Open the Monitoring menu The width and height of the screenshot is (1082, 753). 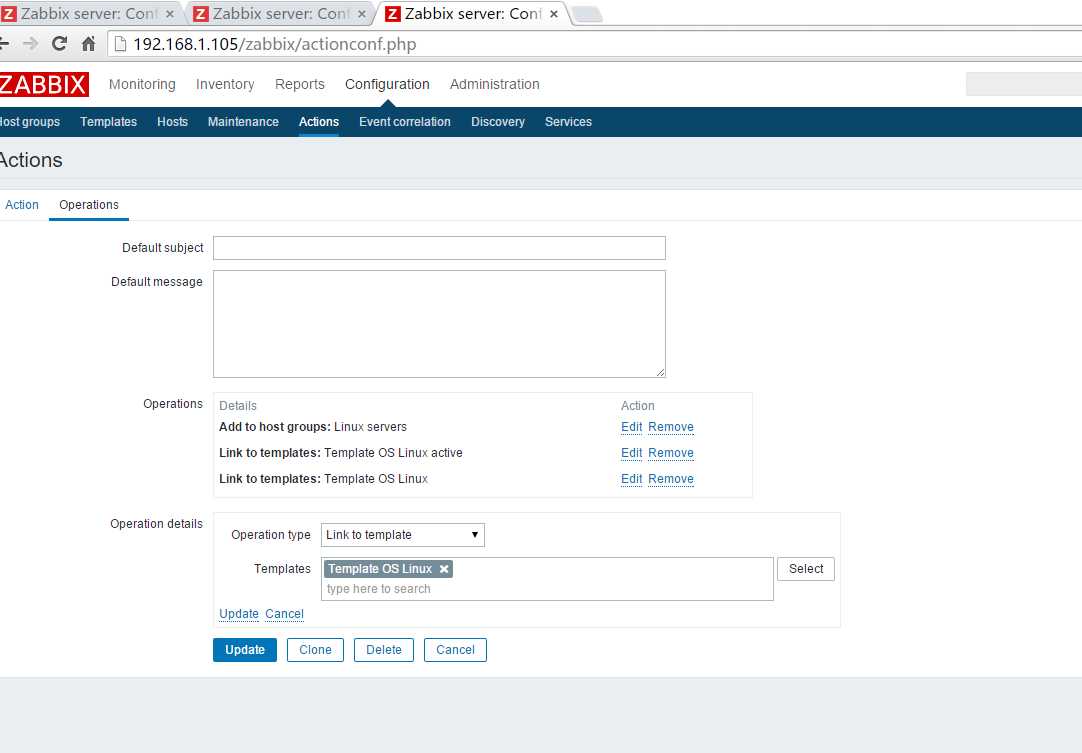[x=142, y=84]
